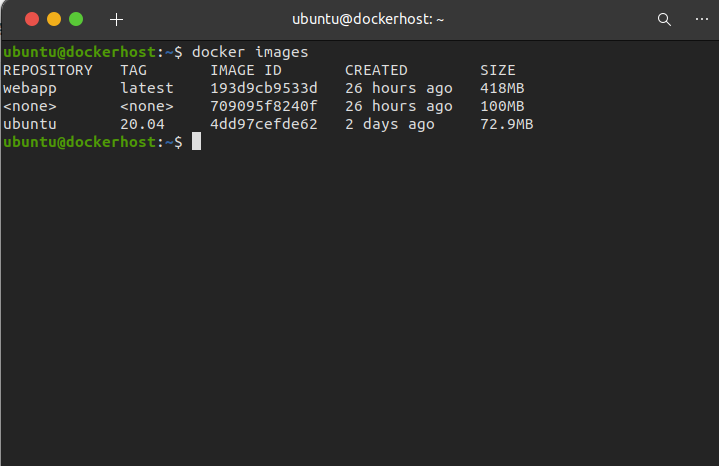Close the terminal with red button

pyautogui.click(x=32, y=19)
